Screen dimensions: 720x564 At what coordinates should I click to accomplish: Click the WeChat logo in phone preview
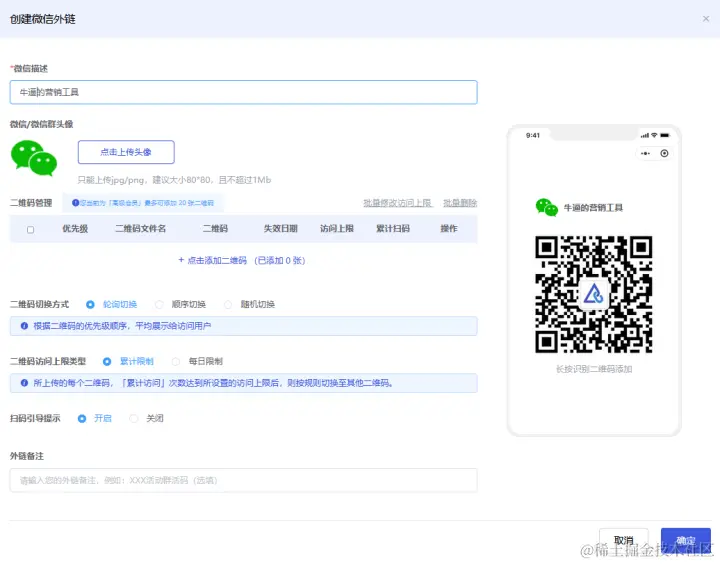coord(546,208)
